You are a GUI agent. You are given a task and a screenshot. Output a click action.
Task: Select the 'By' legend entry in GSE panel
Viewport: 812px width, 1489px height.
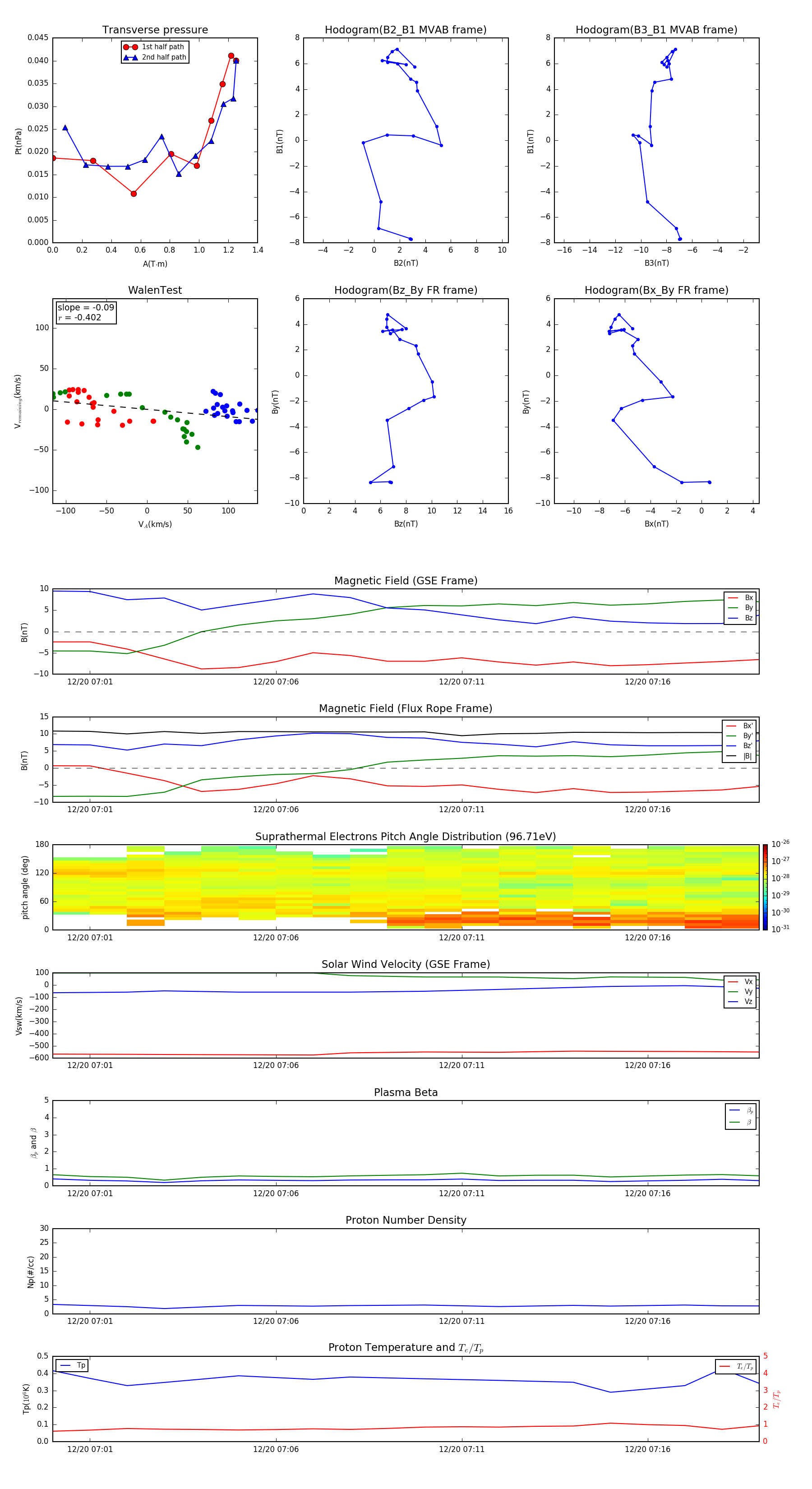point(740,608)
